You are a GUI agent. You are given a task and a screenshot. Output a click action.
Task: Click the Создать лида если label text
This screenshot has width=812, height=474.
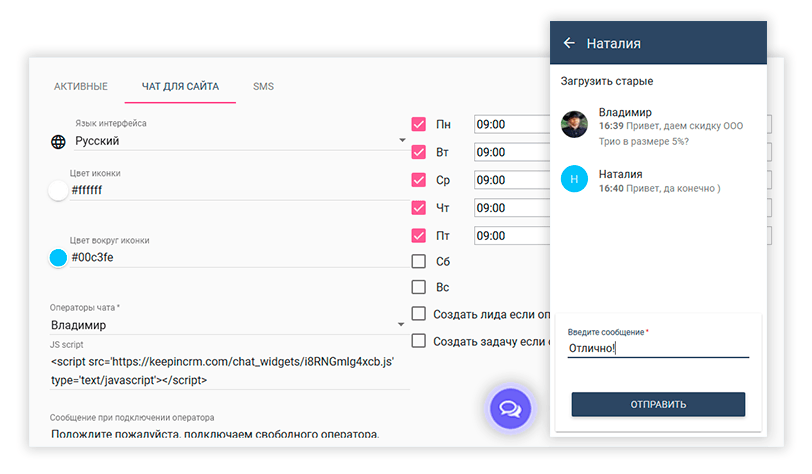pos(491,314)
